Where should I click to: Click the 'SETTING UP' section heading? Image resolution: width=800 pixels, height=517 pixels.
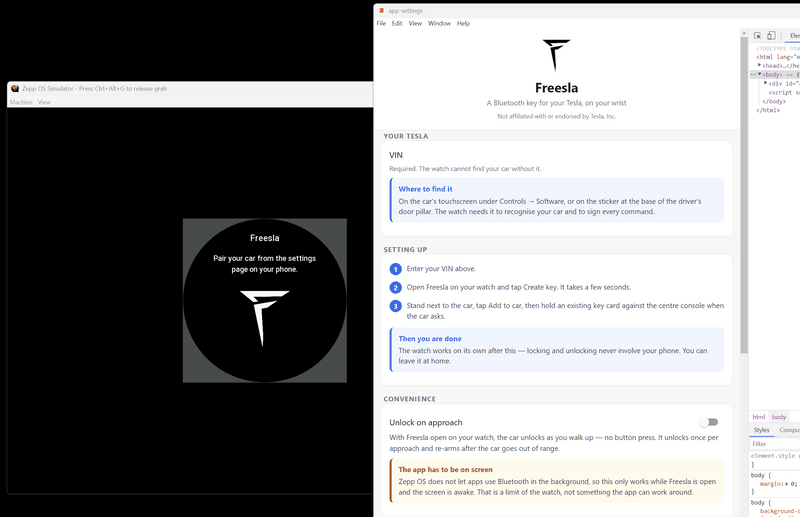(406, 250)
